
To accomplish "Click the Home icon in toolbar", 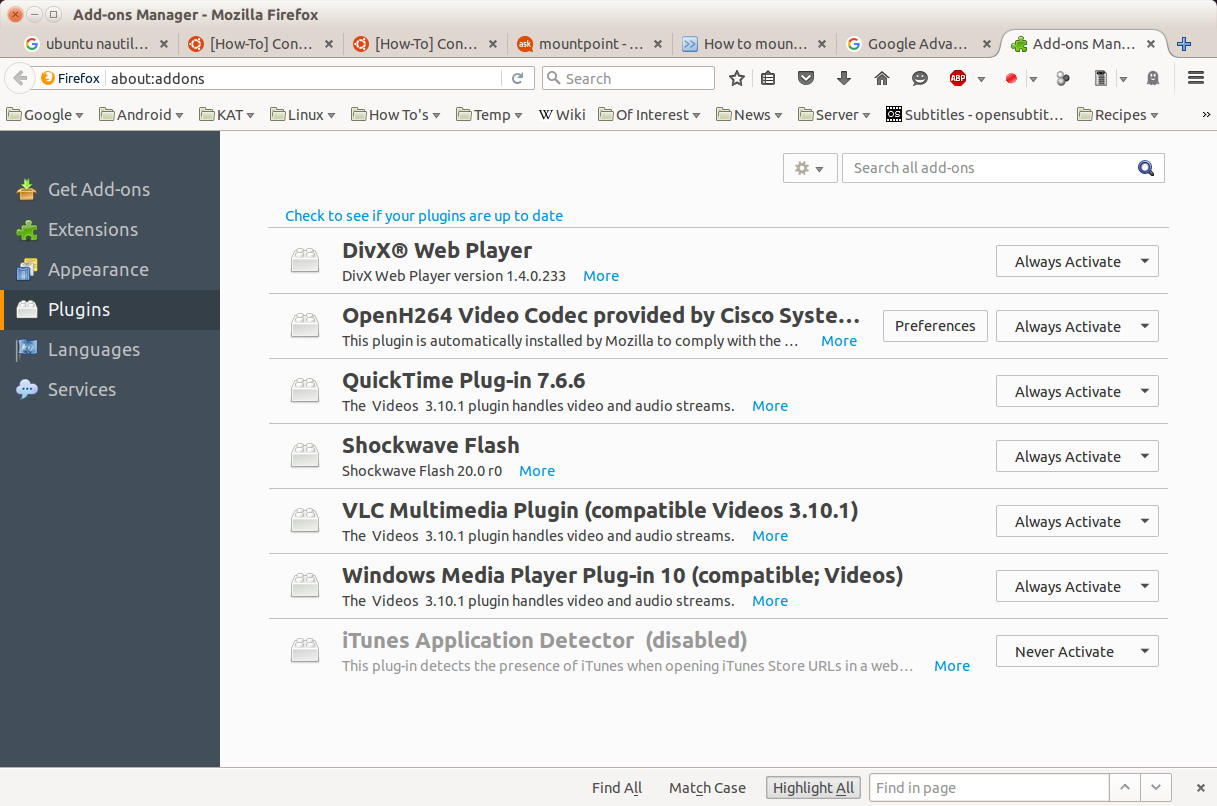I will coord(882,78).
